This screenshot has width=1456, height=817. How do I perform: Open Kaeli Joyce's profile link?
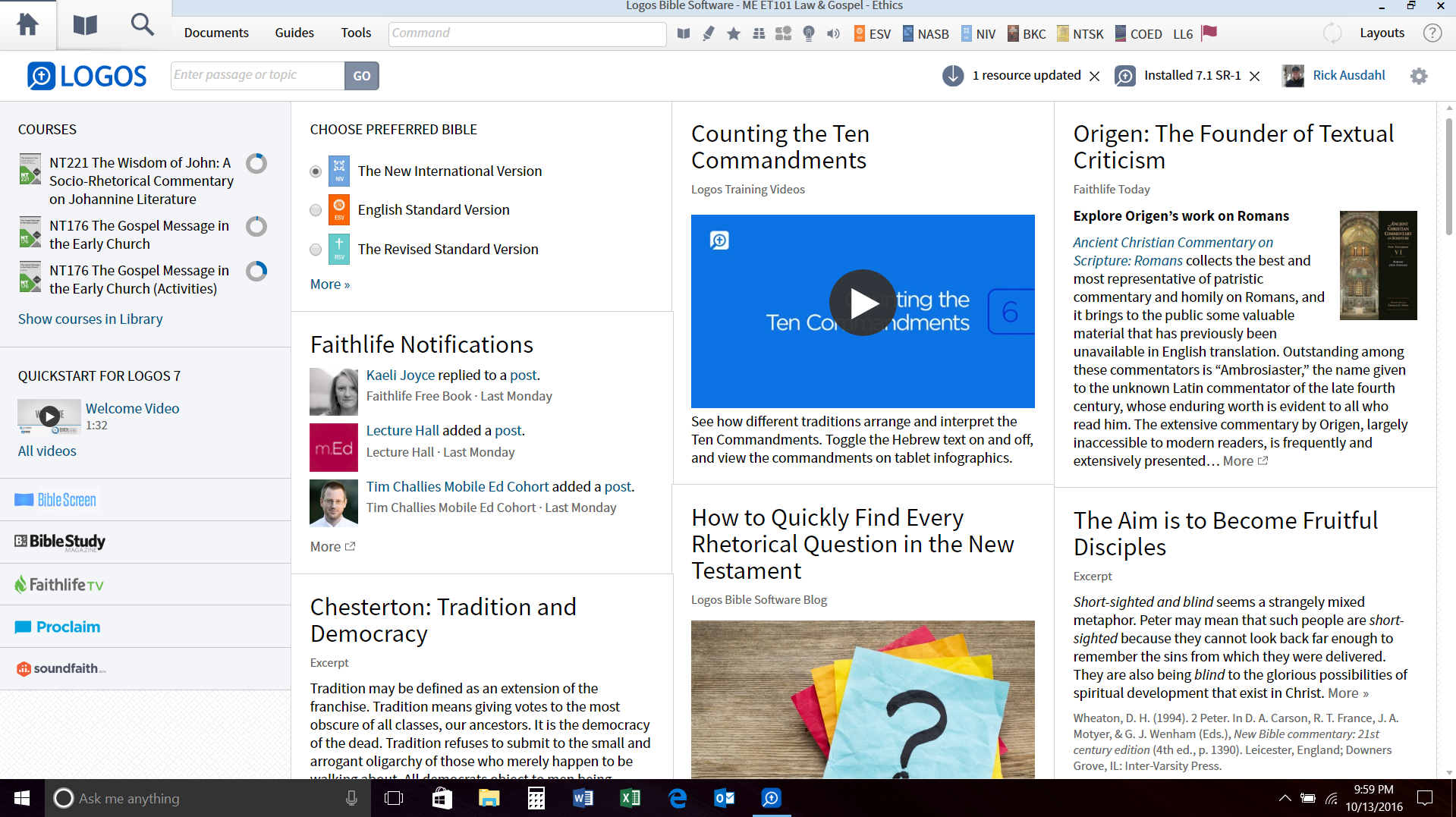click(401, 375)
